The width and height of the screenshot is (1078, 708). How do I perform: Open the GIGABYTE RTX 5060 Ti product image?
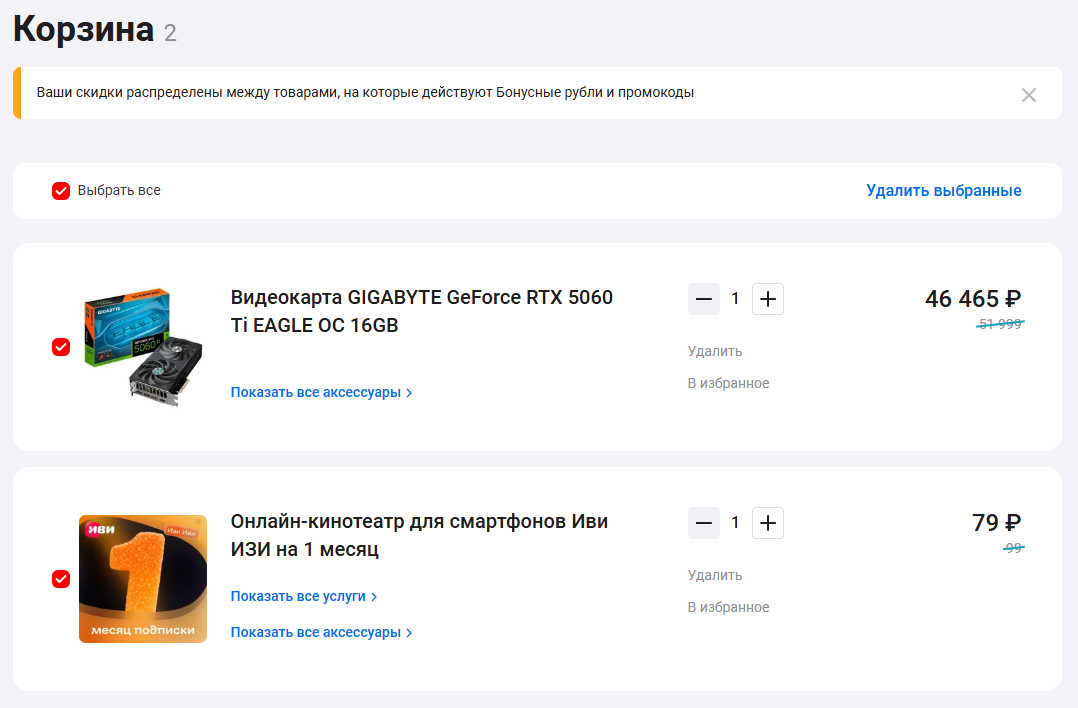[143, 347]
